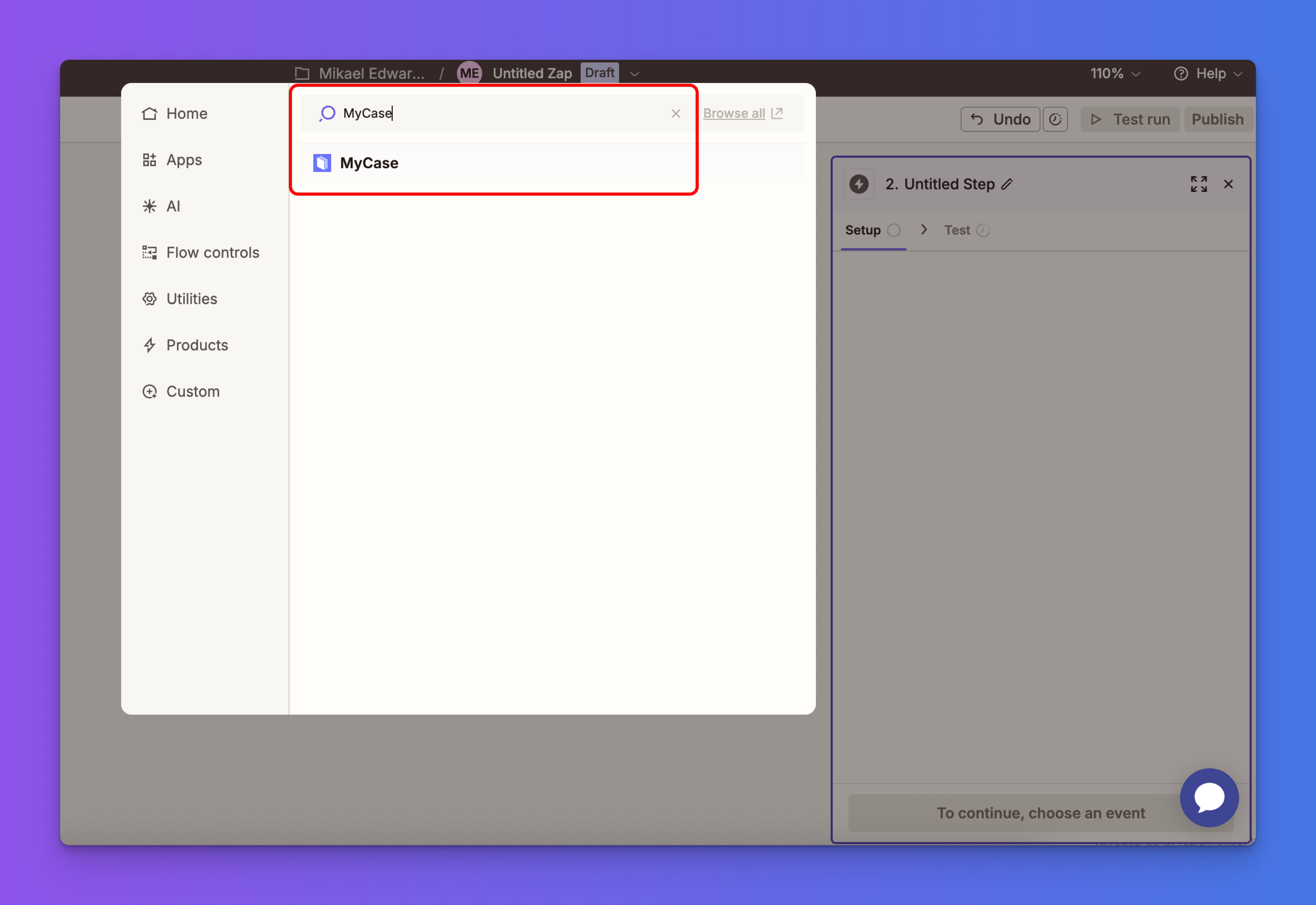Click the Publish button
Viewport: 1316px width, 905px height.
pos(1217,120)
